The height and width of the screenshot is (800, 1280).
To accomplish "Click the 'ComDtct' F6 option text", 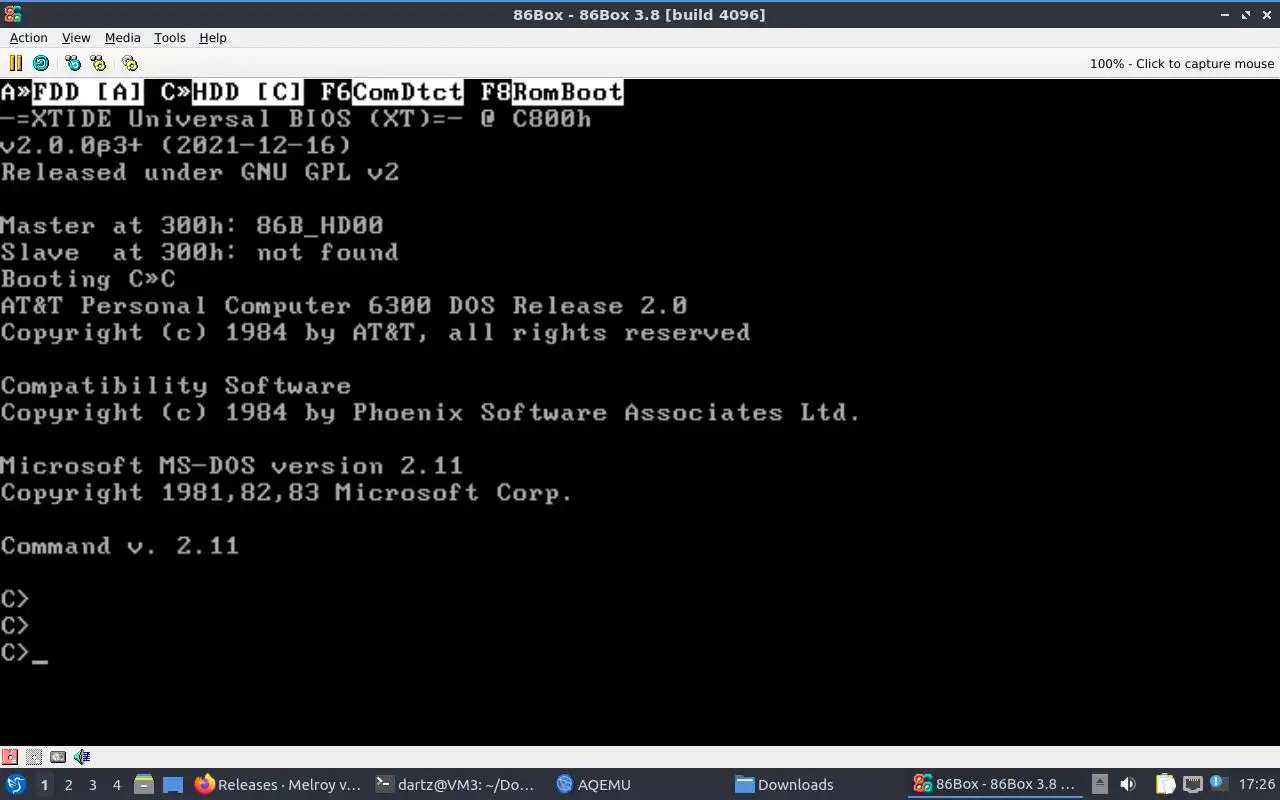I will click(x=408, y=92).
